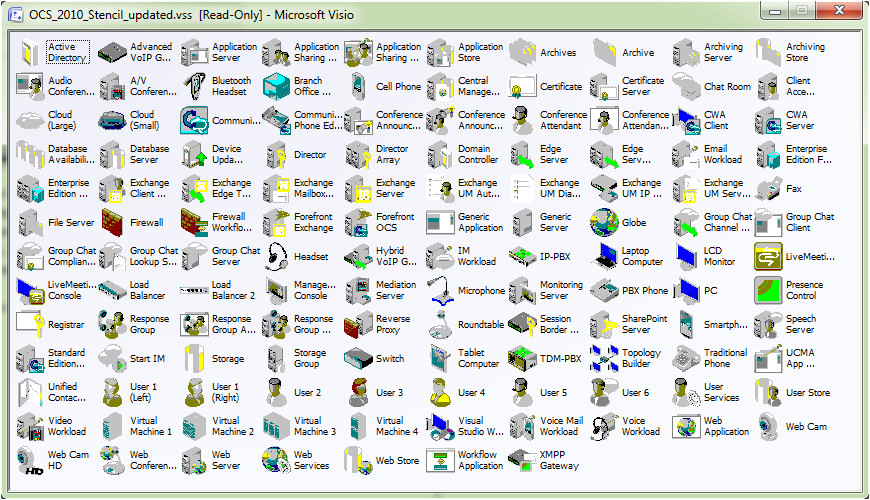The width and height of the screenshot is (870, 500).
Task: Select the Roundtable device icon
Action: point(440,325)
